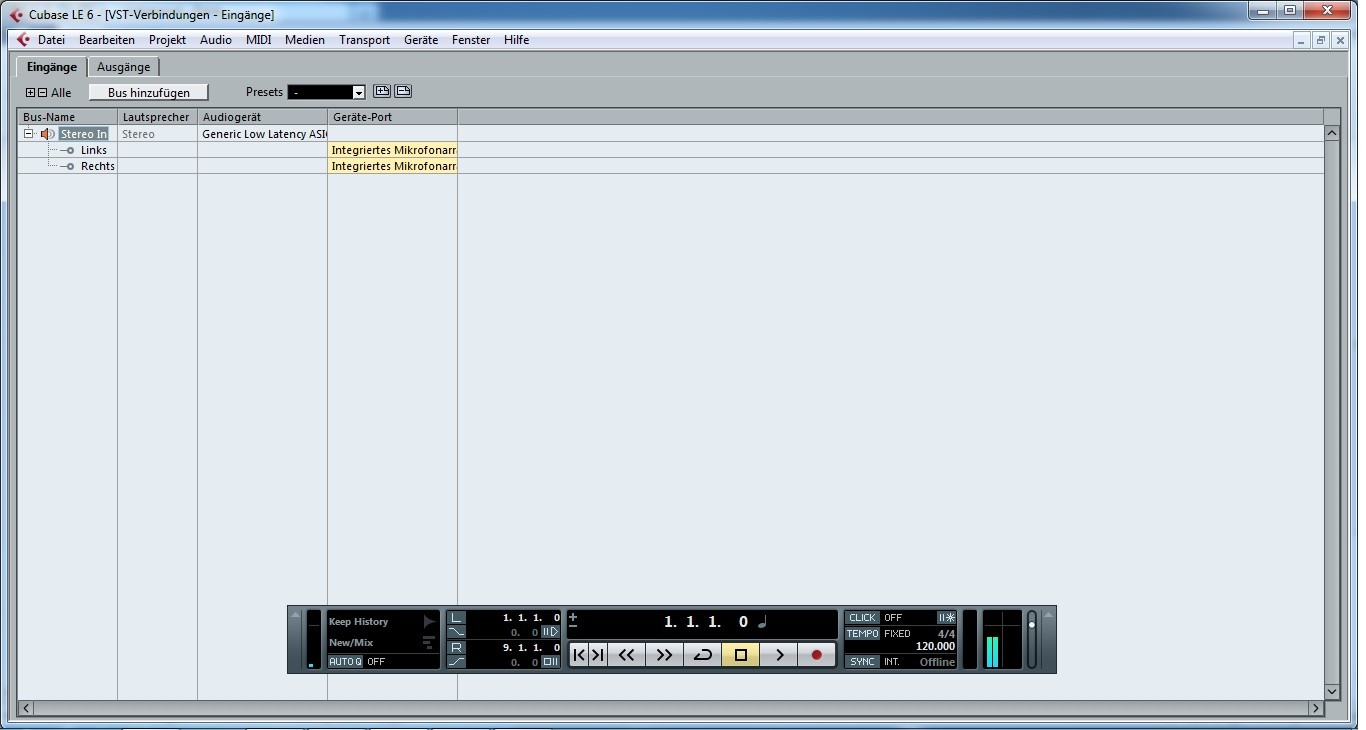Image resolution: width=1366 pixels, height=730 pixels.
Task: Toggle cycle loop mode in transport
Action: (702, 655)
